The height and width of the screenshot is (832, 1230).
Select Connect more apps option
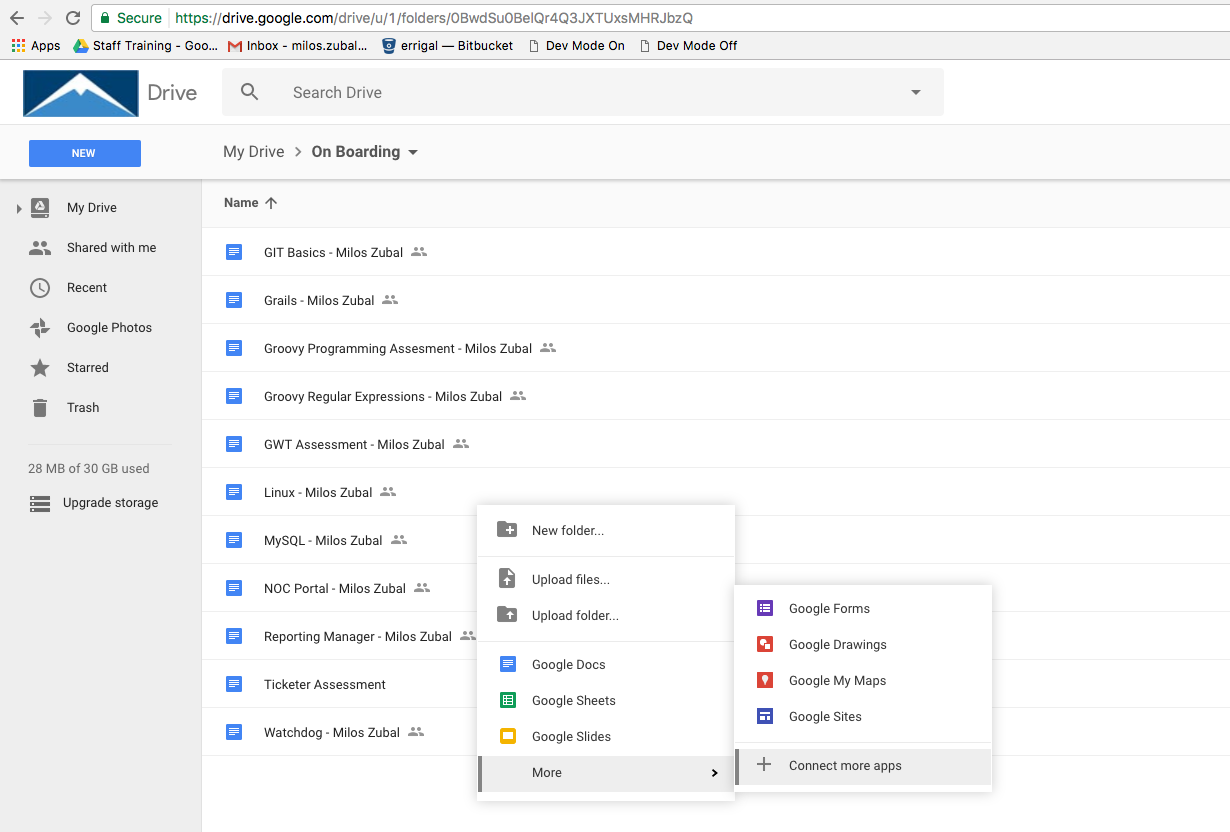point(844,765)
